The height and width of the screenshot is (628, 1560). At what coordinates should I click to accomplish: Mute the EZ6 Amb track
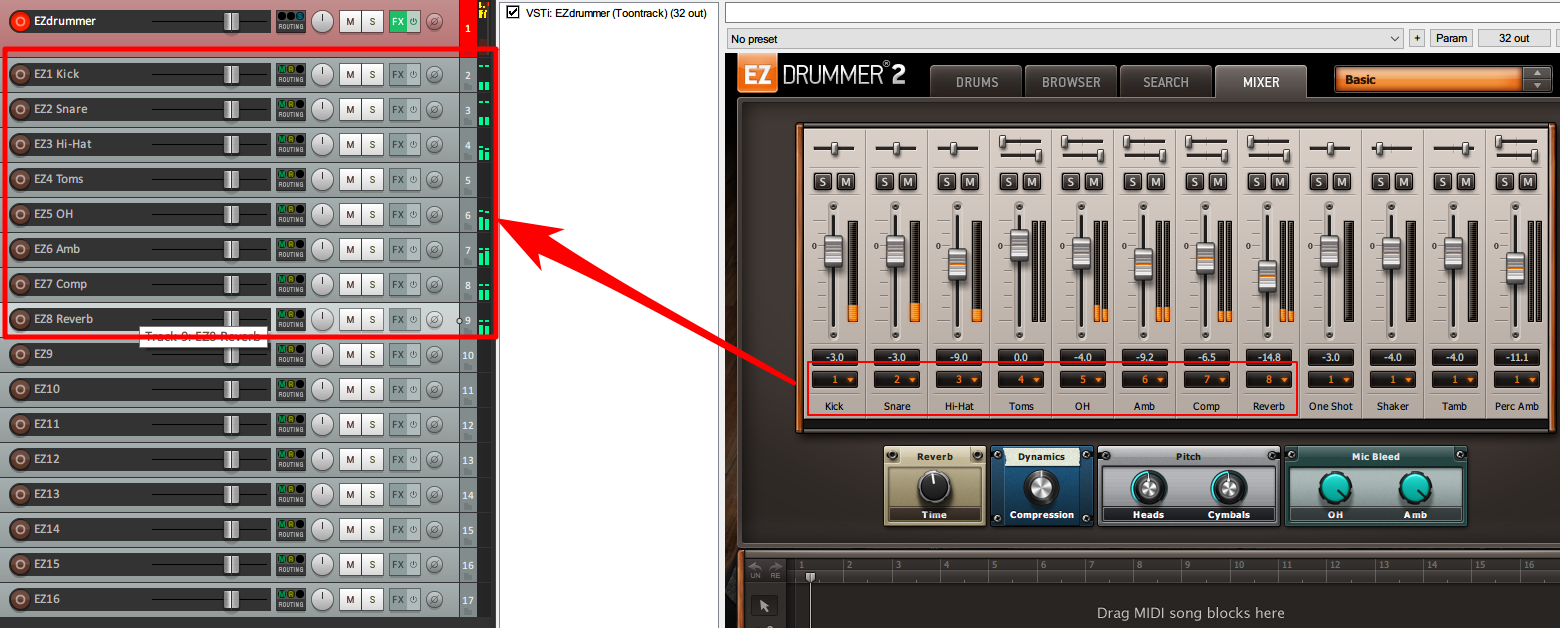coord(350,249)
